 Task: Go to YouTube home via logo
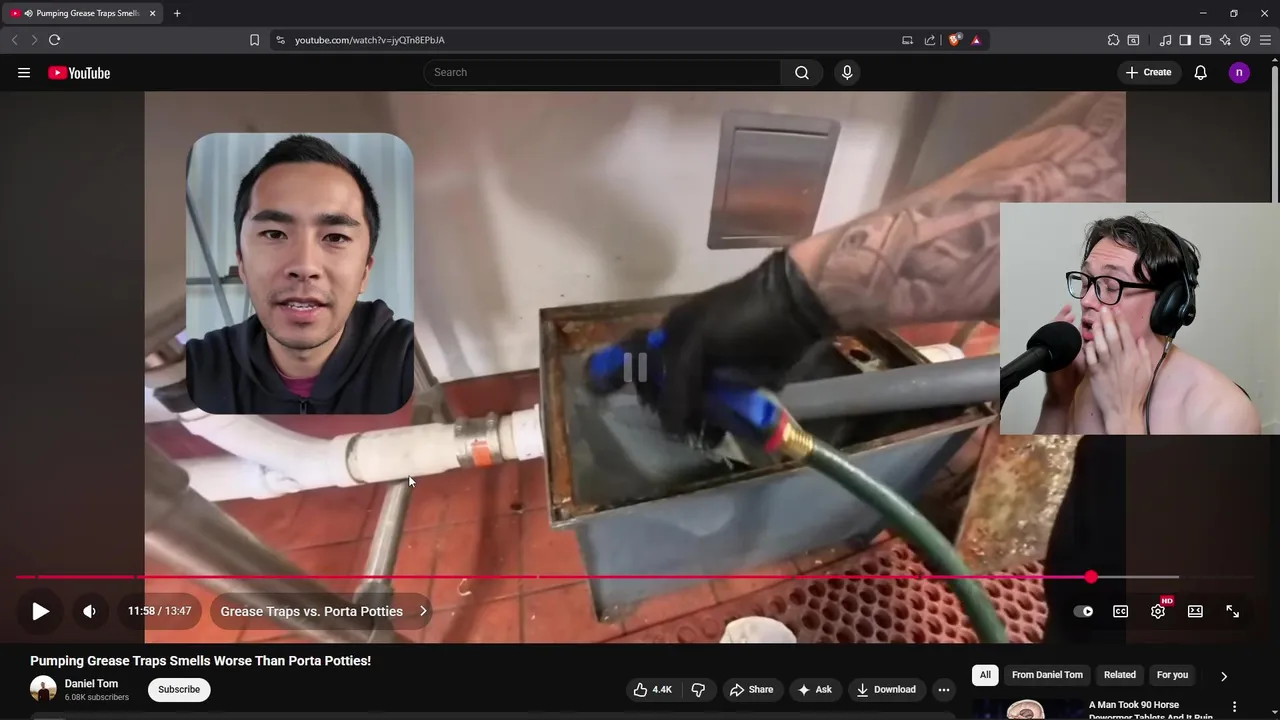79,73
